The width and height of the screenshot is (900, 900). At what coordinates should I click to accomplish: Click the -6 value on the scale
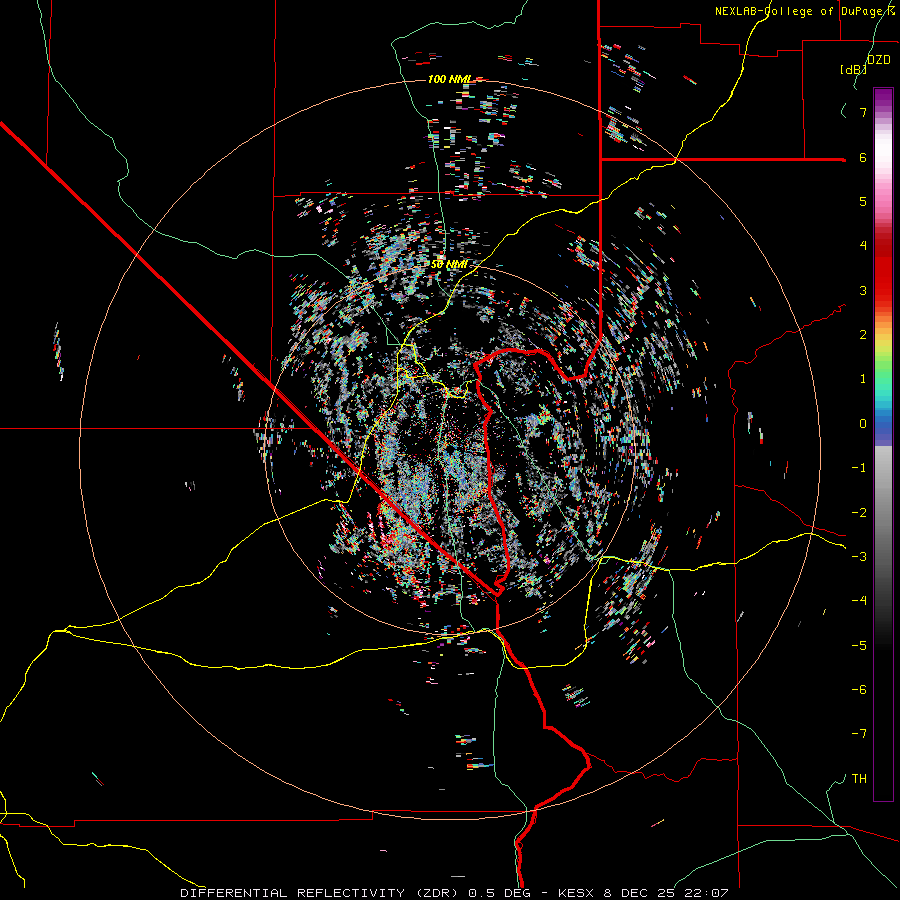tap(859, 690)
